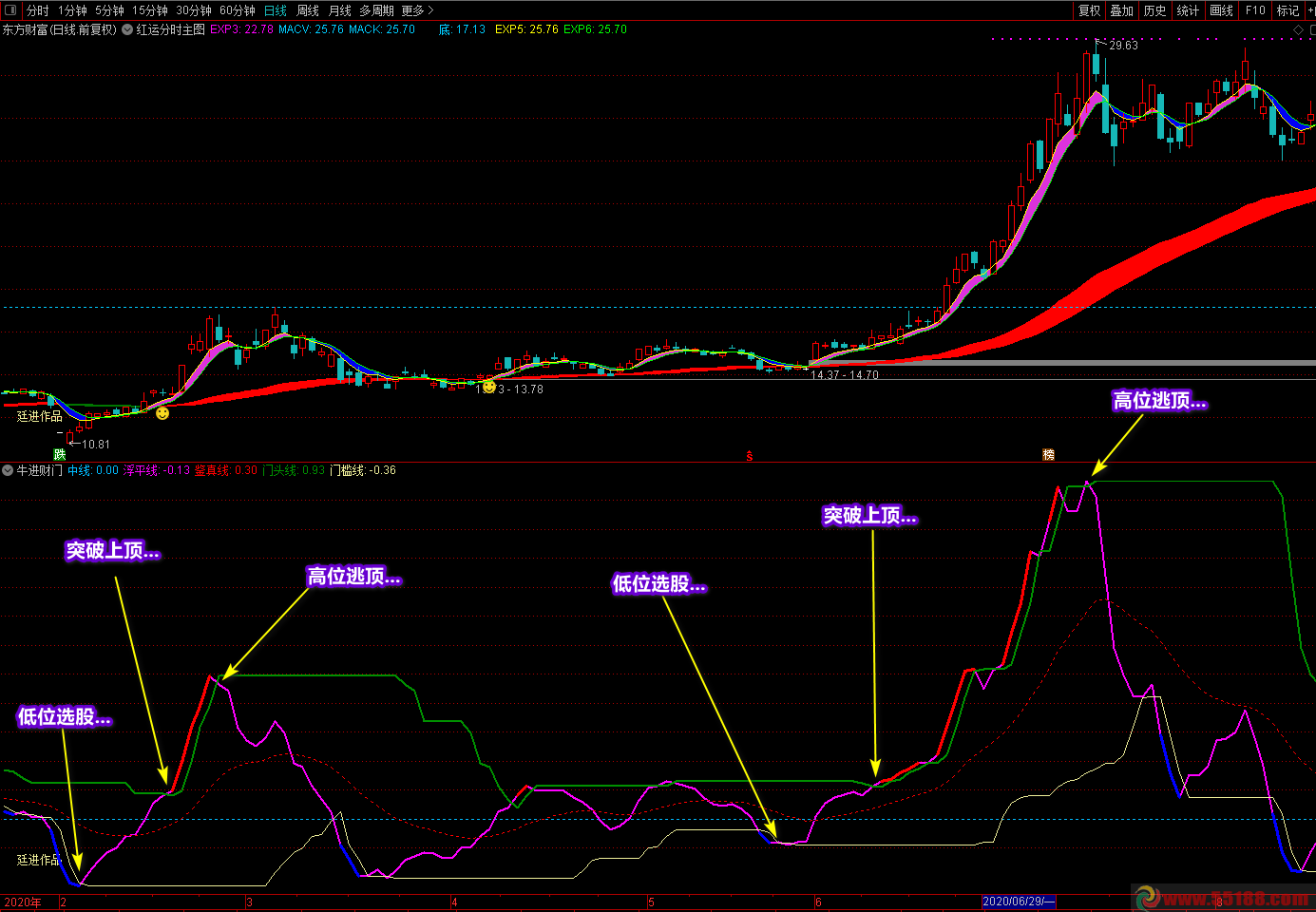The width and height of the screenshot is (1316, 912).
Task: Switch to the 周线 weekly tab
Action: 308,10
